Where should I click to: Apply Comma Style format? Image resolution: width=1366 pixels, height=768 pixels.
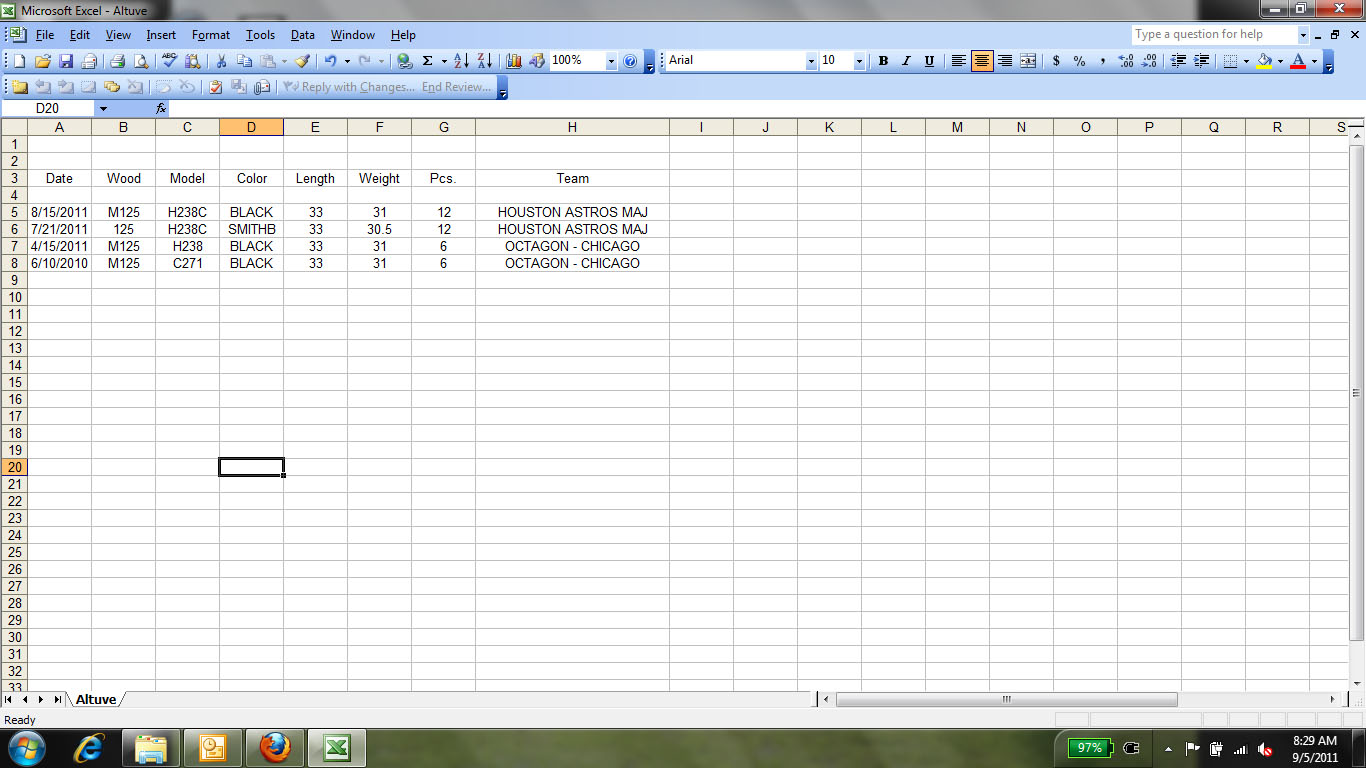[x=1103, y=61]
